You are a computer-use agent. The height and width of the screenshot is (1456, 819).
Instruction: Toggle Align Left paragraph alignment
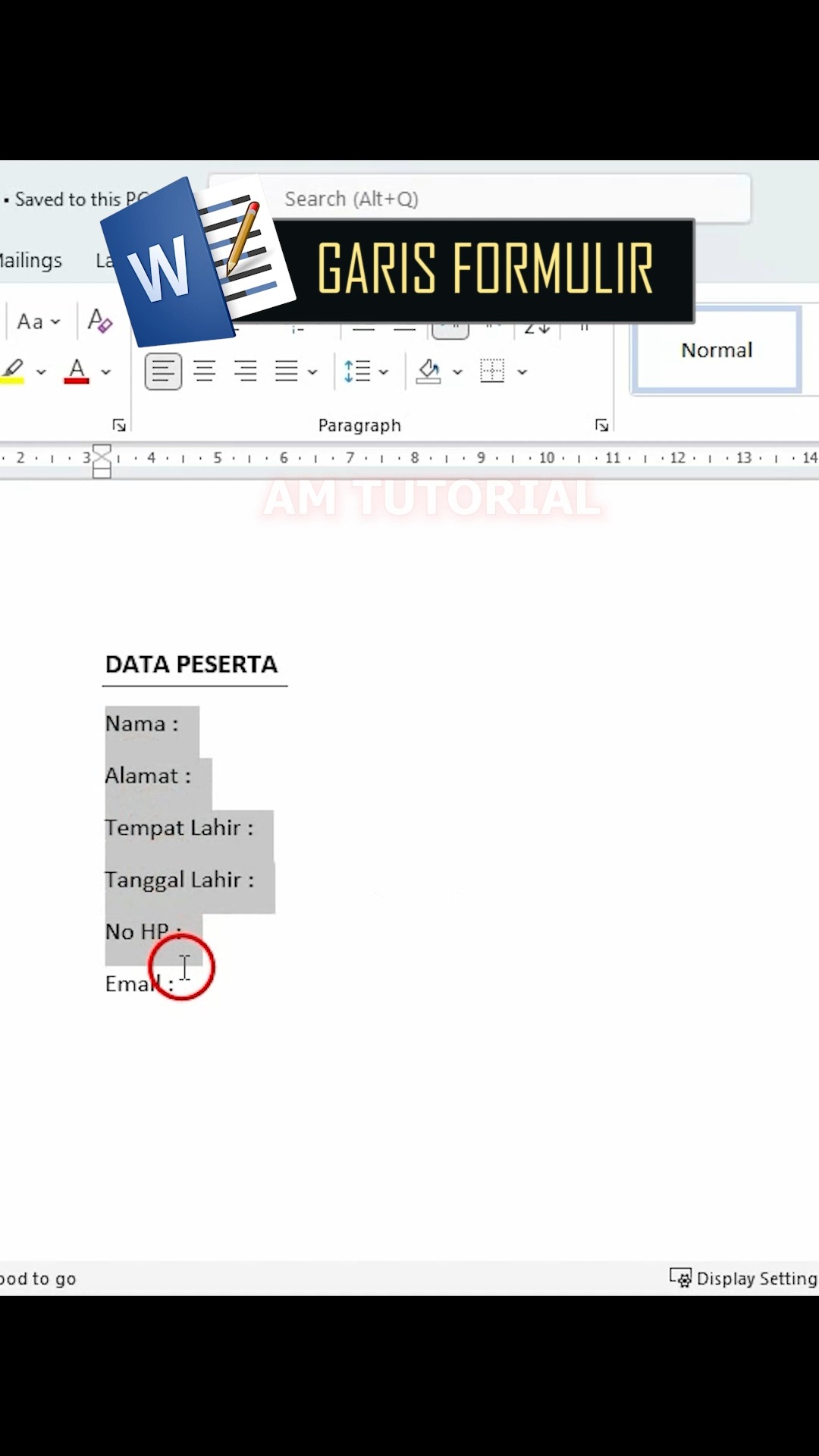pos(163,372)
